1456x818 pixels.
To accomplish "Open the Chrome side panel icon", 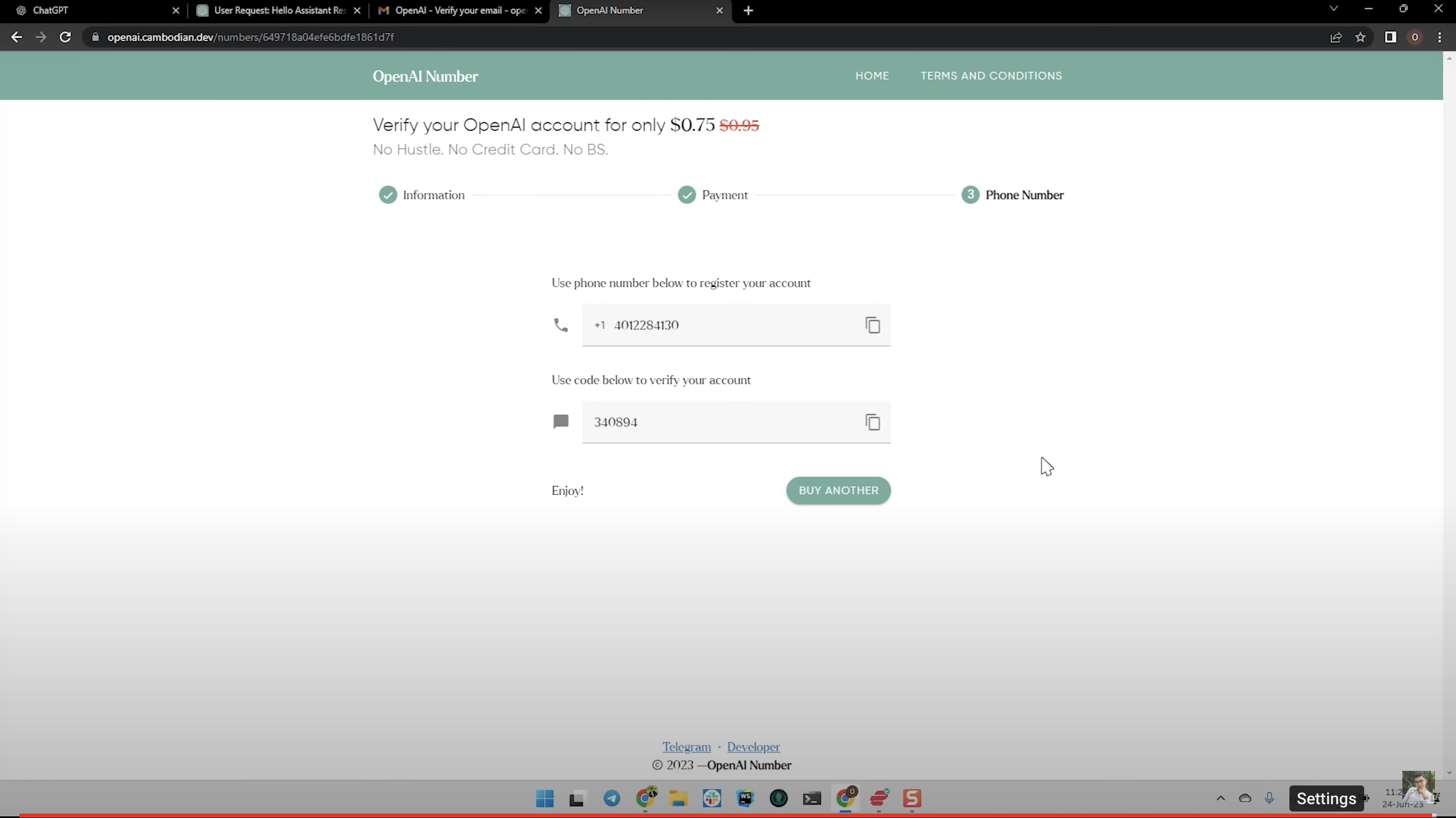I will tap(1391, 37).
